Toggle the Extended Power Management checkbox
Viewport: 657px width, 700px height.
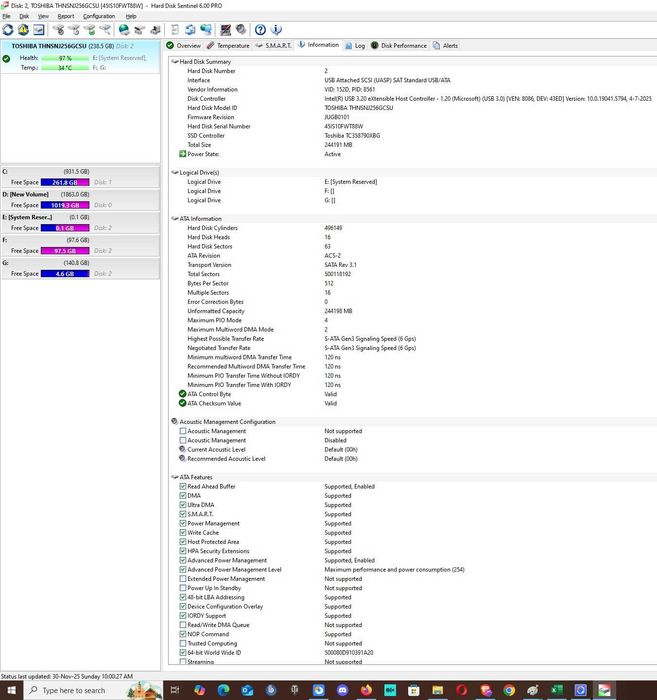[x=183, y=579]
